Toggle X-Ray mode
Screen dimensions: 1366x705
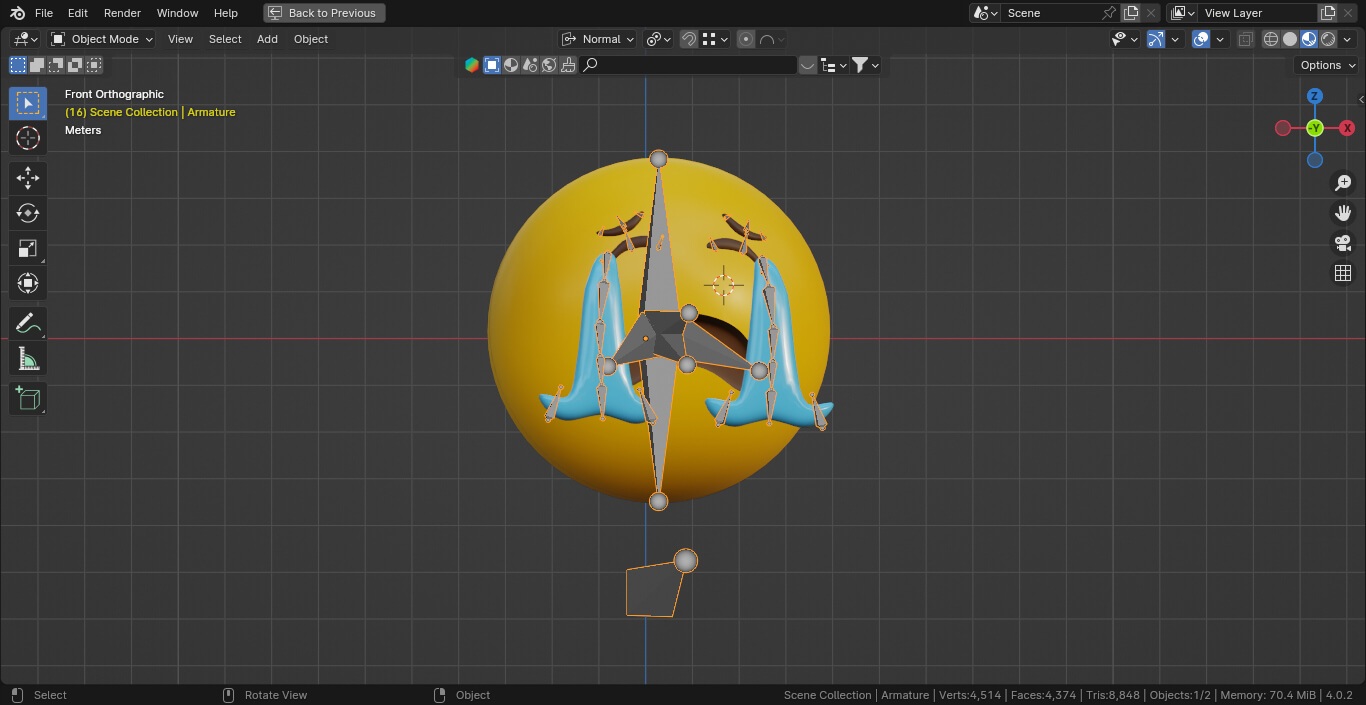click(1245, 39)
